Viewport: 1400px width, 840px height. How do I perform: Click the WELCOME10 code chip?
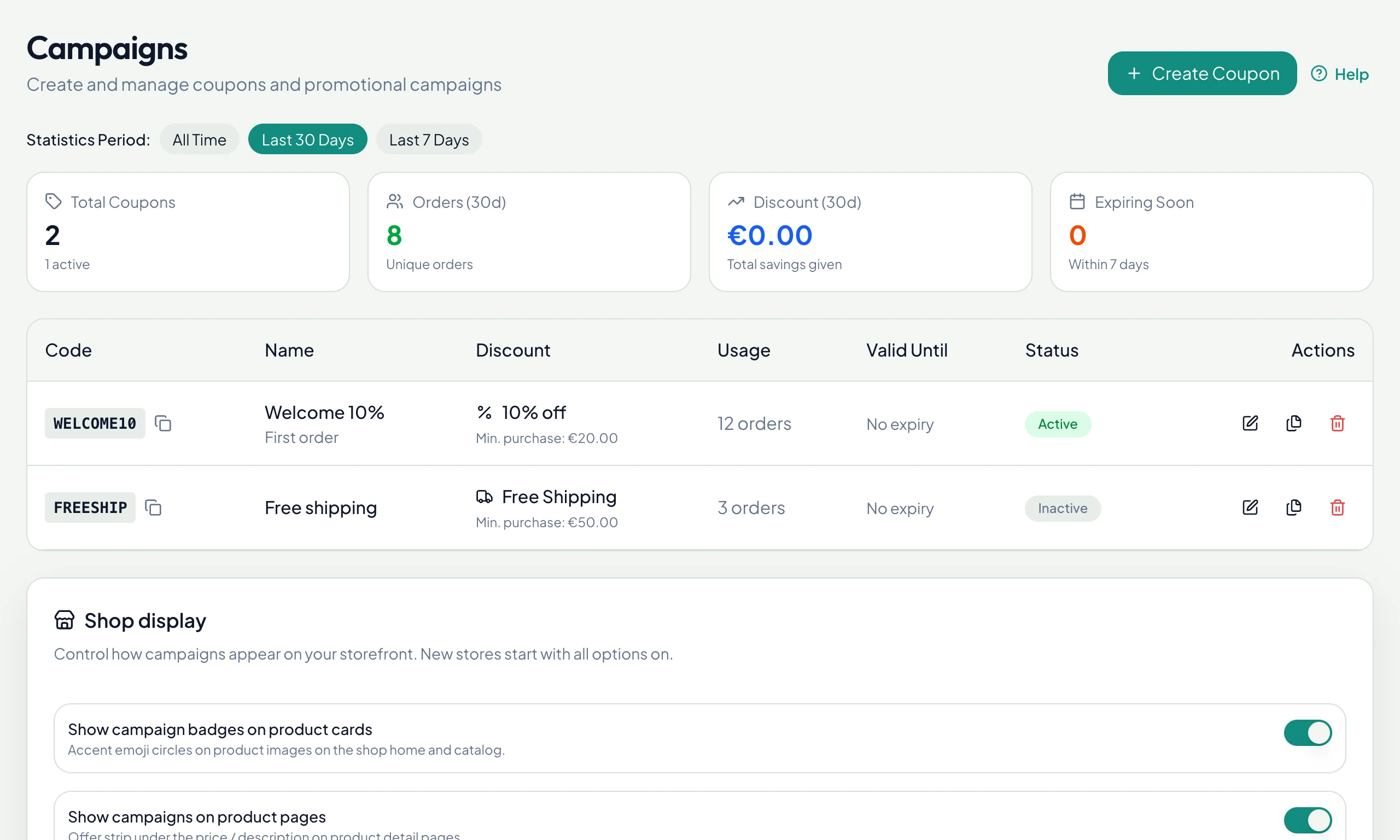95,423
